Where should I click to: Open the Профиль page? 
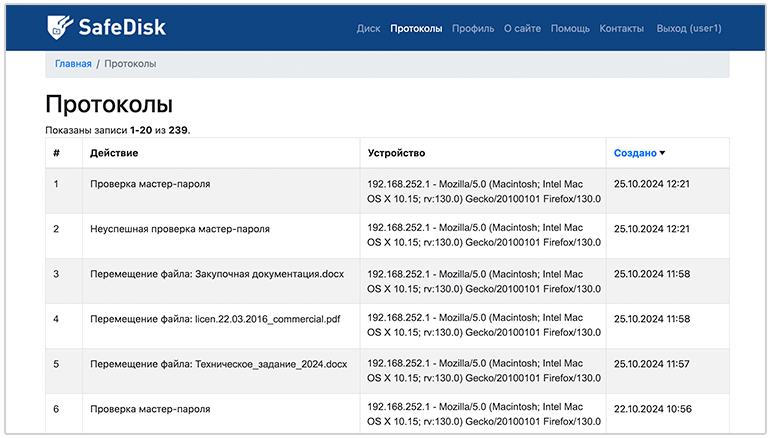pos(473,29)
